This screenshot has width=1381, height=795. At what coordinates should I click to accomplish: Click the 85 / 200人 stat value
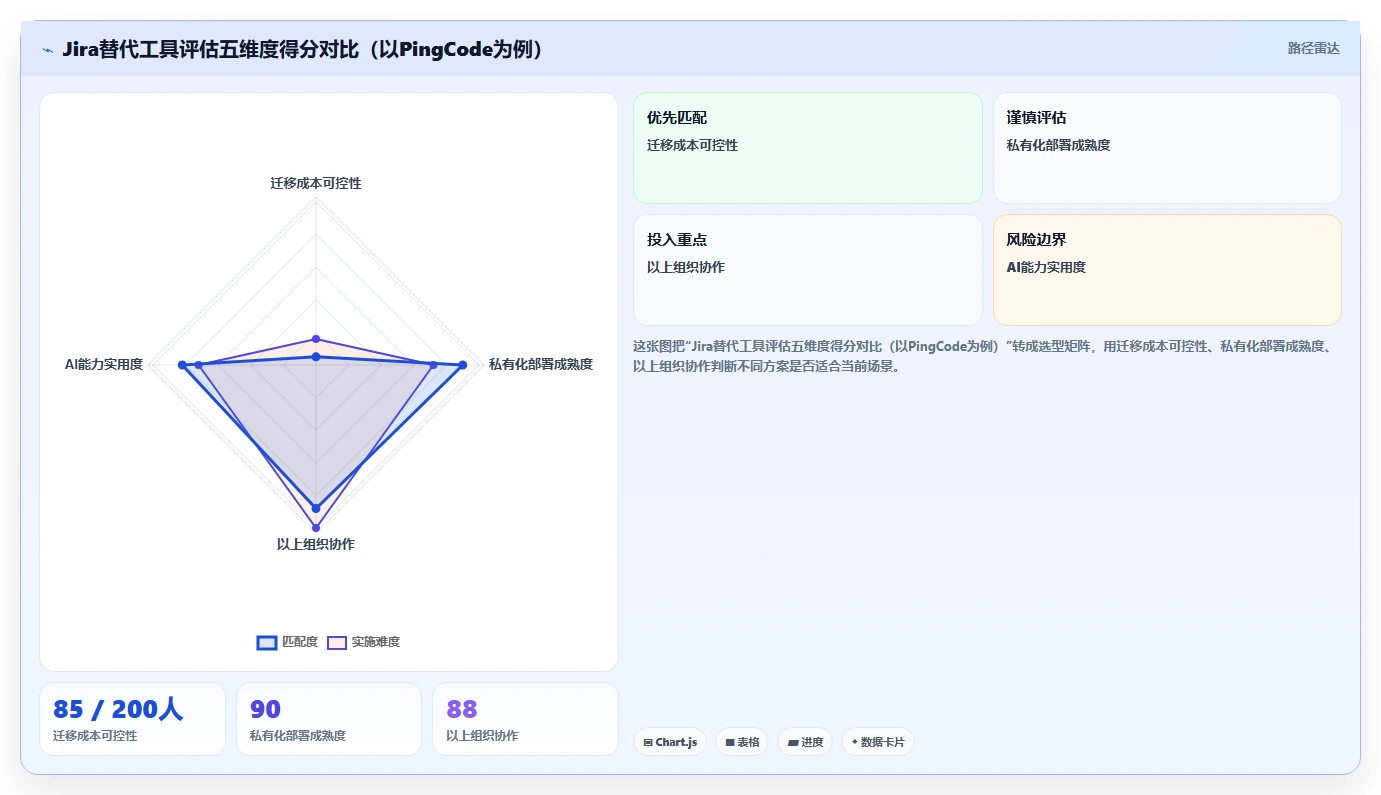point(118,709)
